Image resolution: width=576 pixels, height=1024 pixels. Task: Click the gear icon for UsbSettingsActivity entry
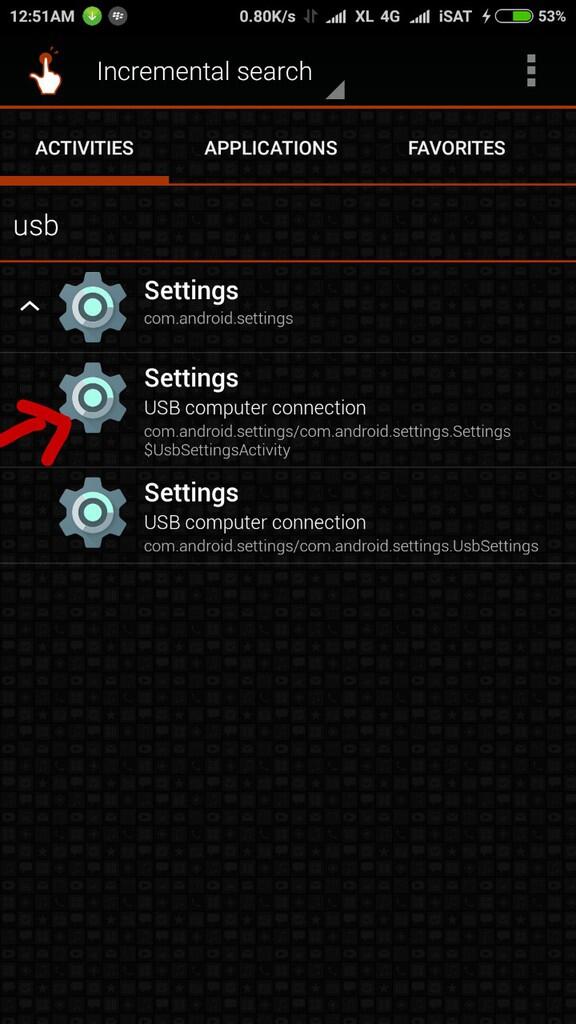[x=93, y=396]
